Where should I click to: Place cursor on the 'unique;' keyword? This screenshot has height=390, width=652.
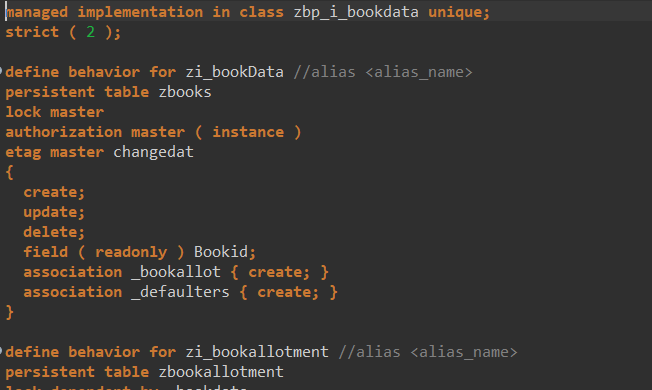[459, 12]
